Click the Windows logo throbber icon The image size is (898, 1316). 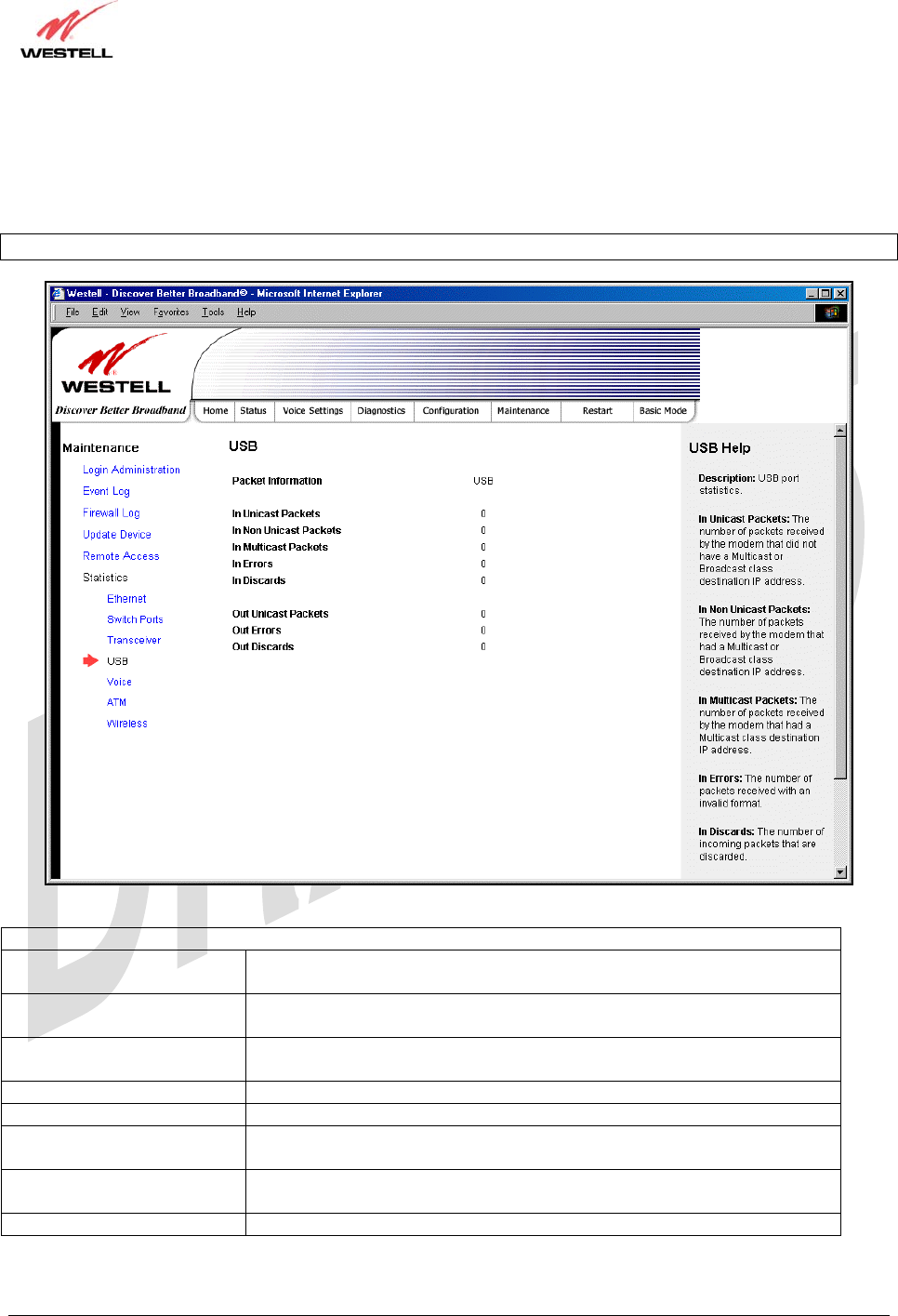pos(831,312)
